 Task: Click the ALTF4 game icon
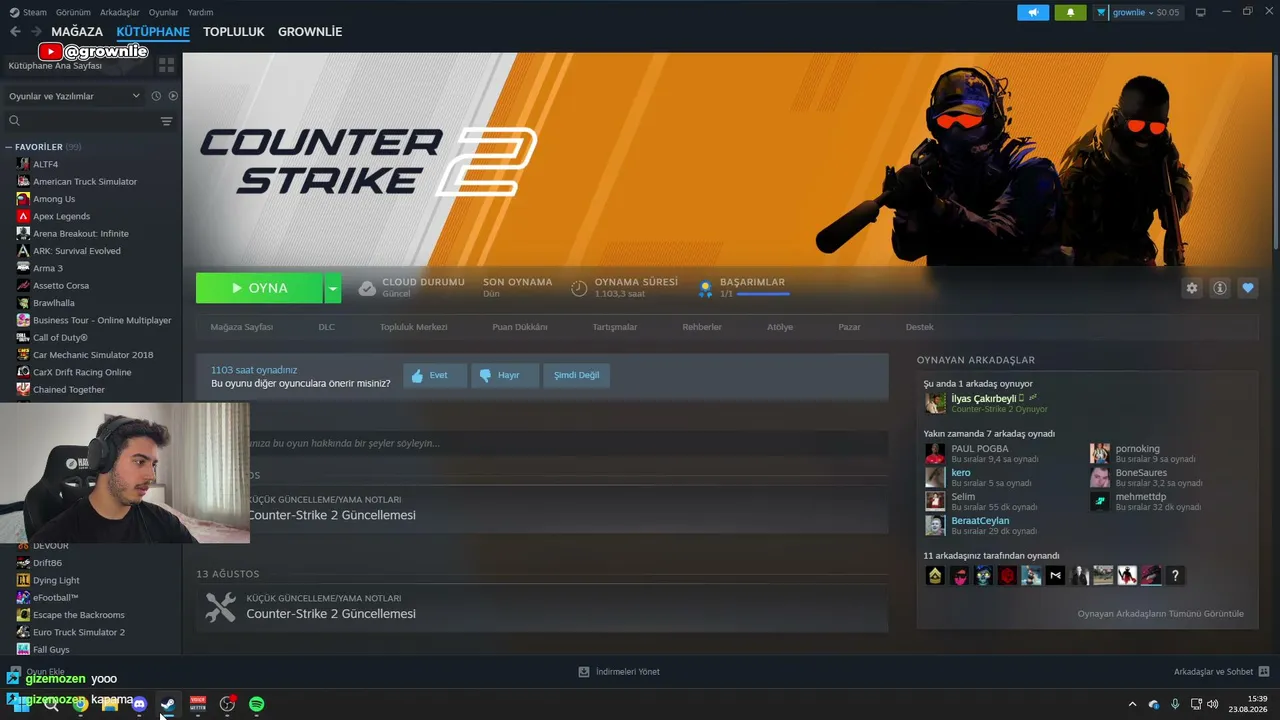[x=23, y=164]
